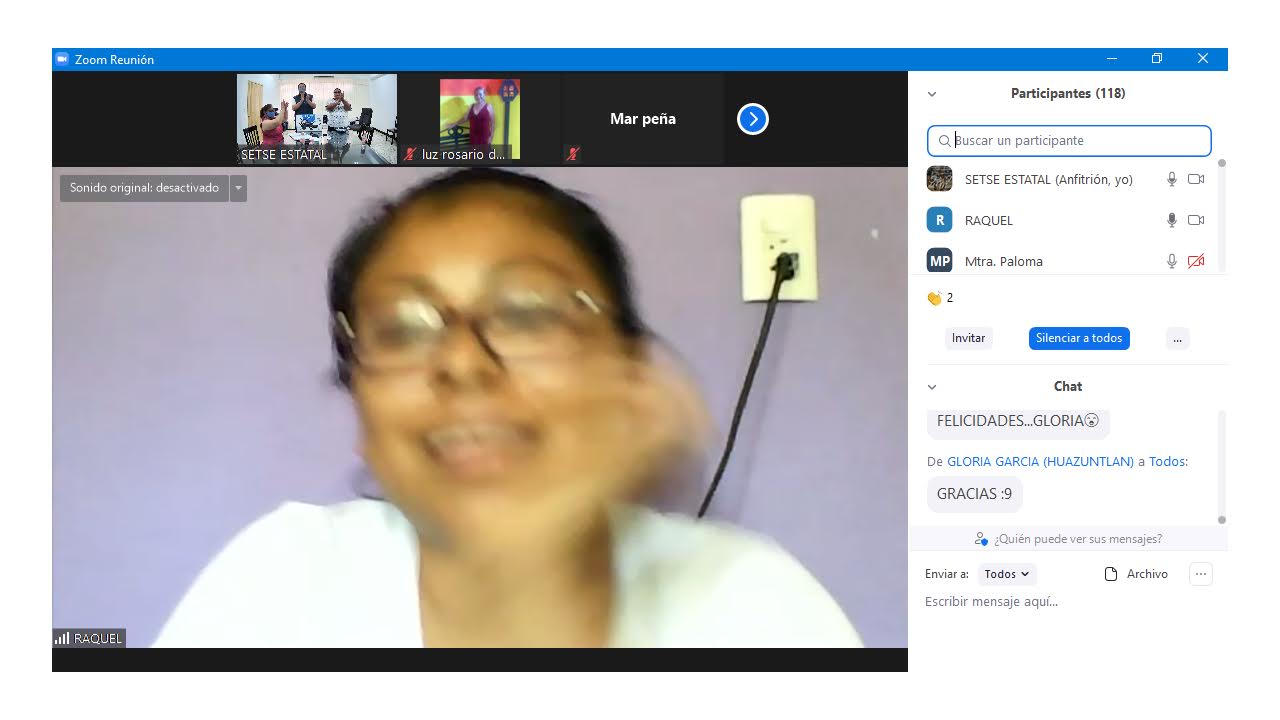Image resolution: width=1280 pixels, height=720 pixels.
Task: Click the chat messages scrollbar
Action: pos(1221,466)
